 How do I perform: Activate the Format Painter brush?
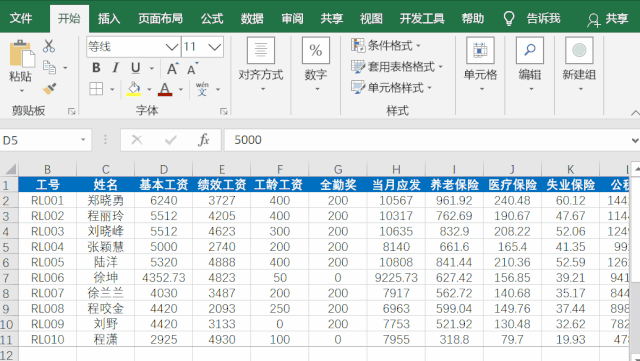tap(49, 89)
